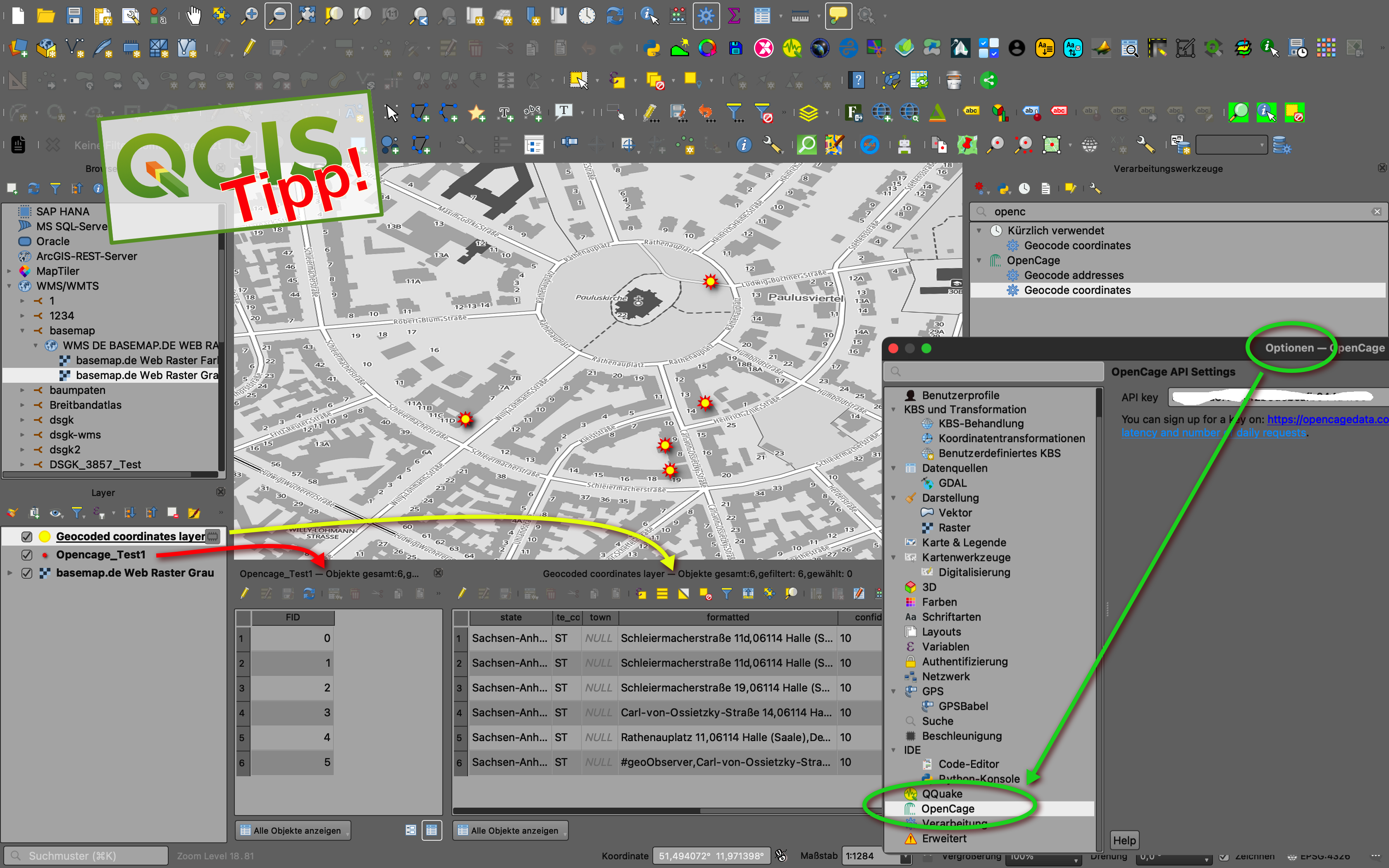Toggle basemap.de Web Raster Grau layer visibility
Viewport: 1389px width, 868px height.
click(26, 573)
